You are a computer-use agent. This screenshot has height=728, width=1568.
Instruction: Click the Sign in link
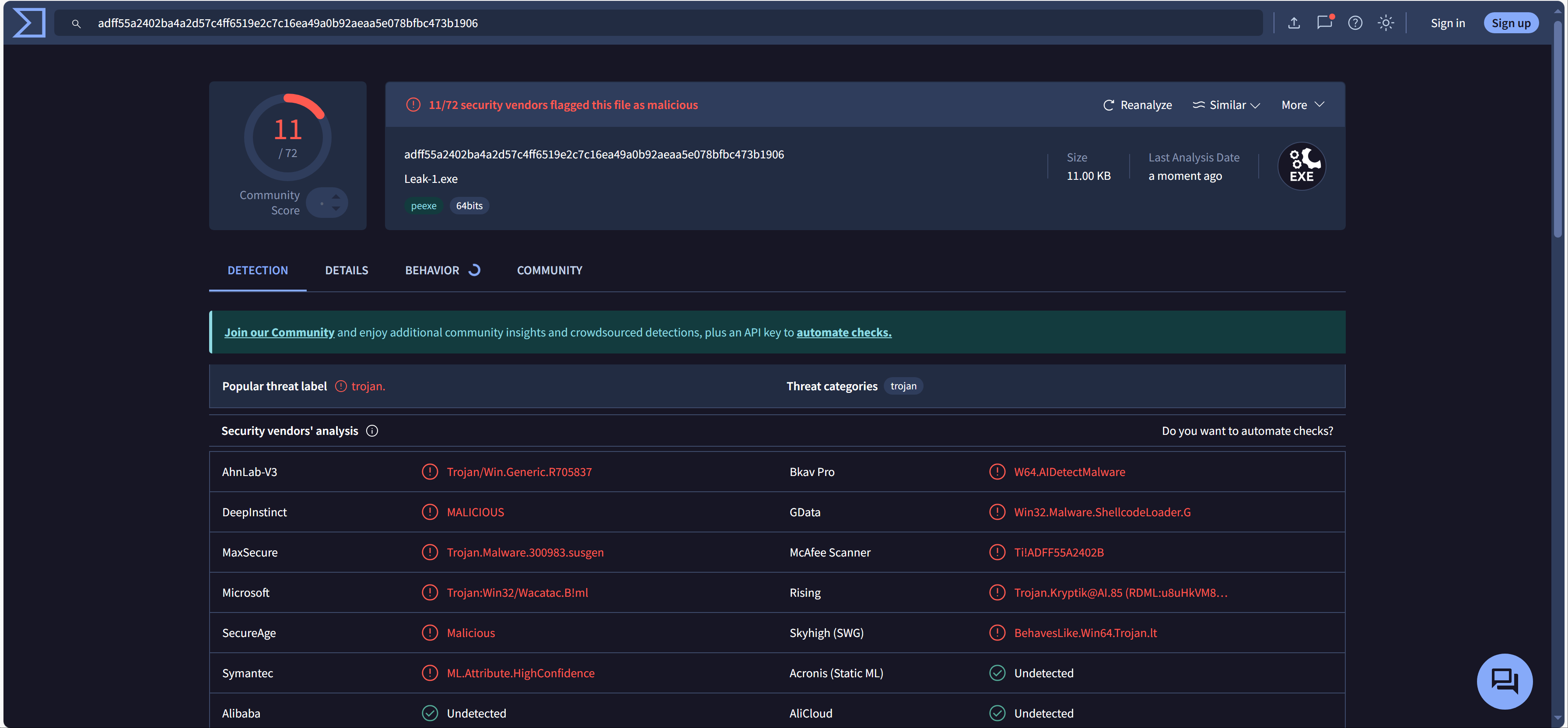pos(1448,23)
